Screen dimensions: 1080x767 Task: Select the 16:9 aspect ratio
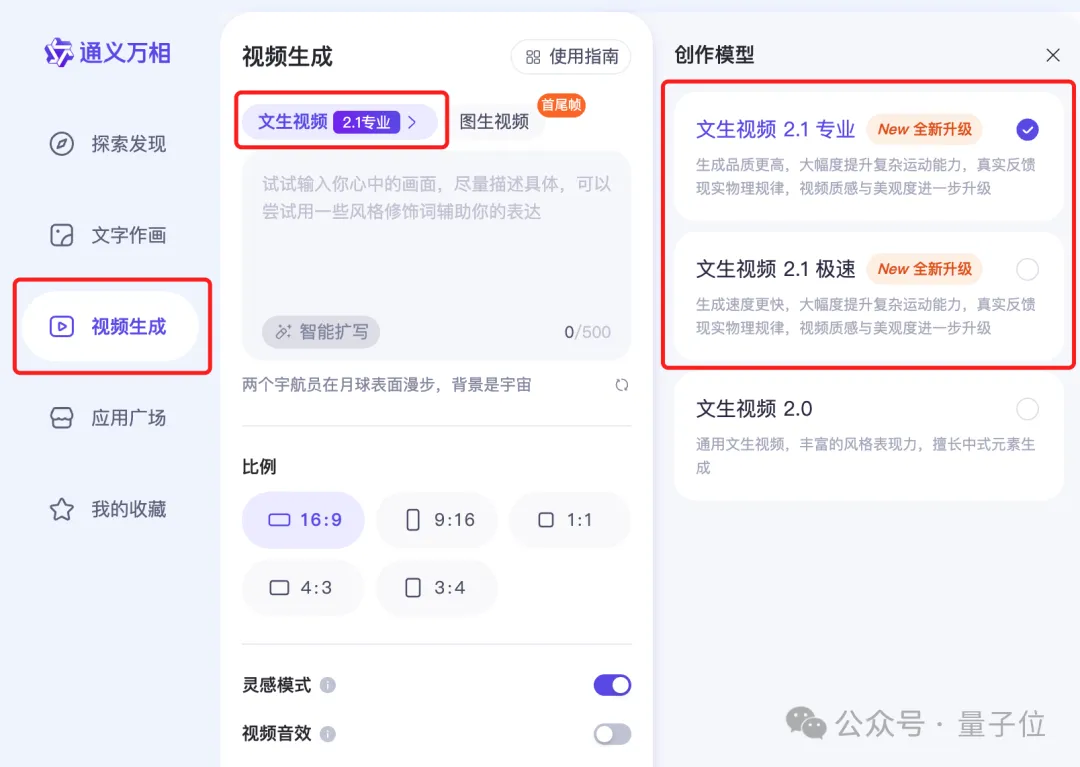point(303,520)
